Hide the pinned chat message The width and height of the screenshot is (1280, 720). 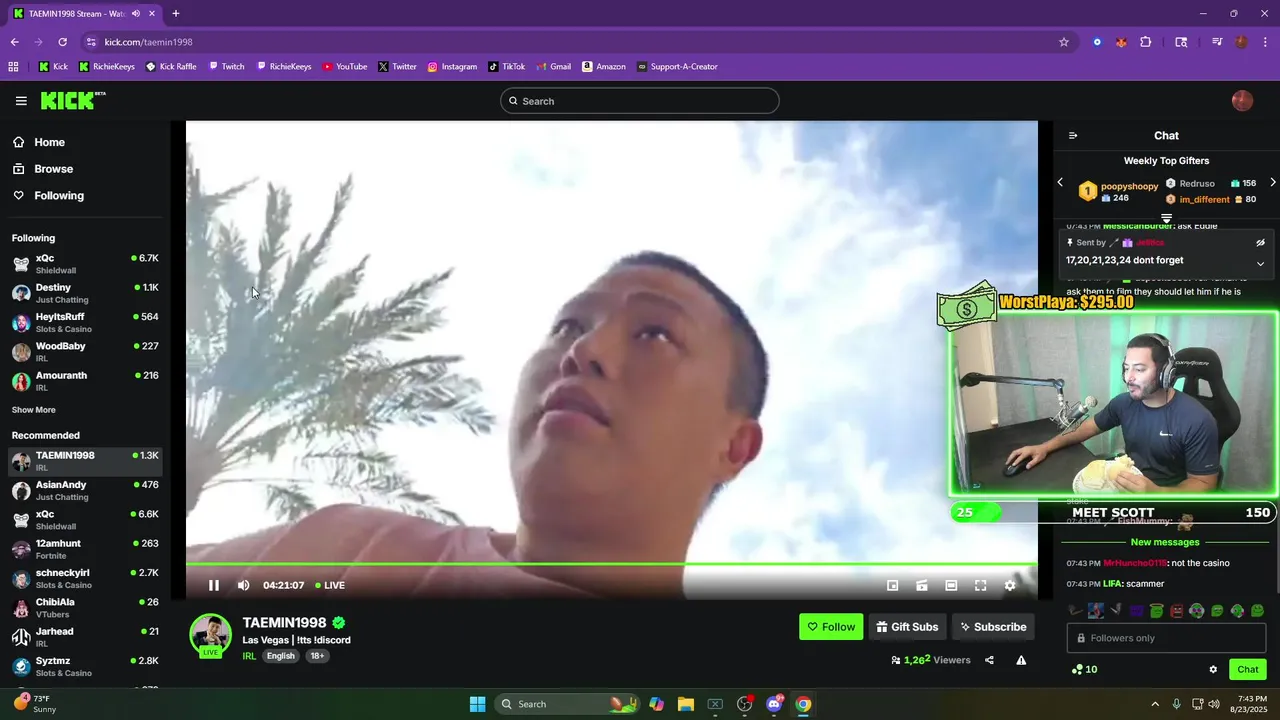click(x=1260, y=243)
